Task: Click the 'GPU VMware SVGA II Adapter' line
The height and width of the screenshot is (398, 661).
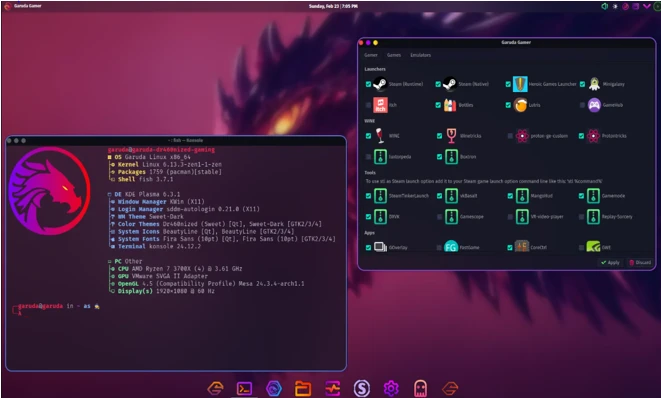Action: [x=159, y=276]
